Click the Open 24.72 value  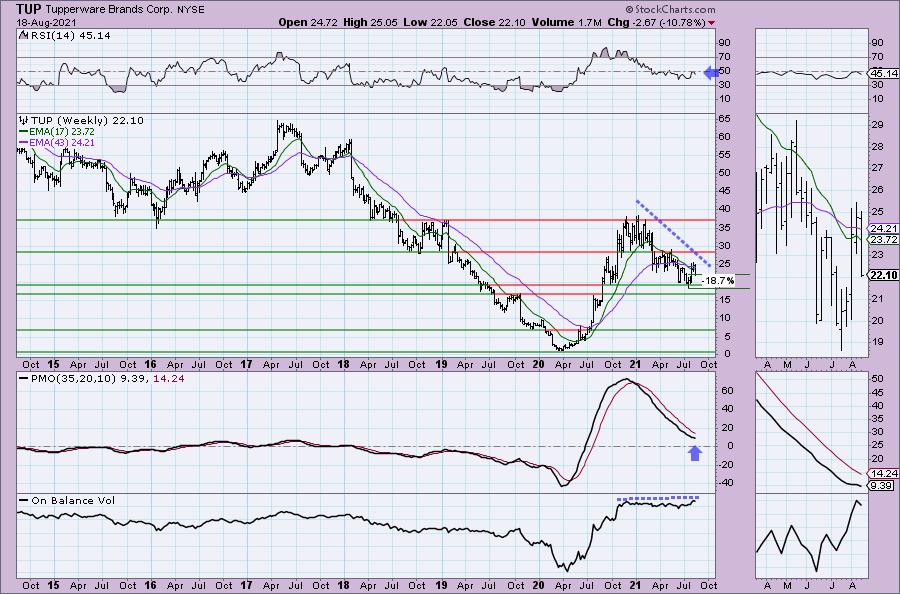click(309, 22)
